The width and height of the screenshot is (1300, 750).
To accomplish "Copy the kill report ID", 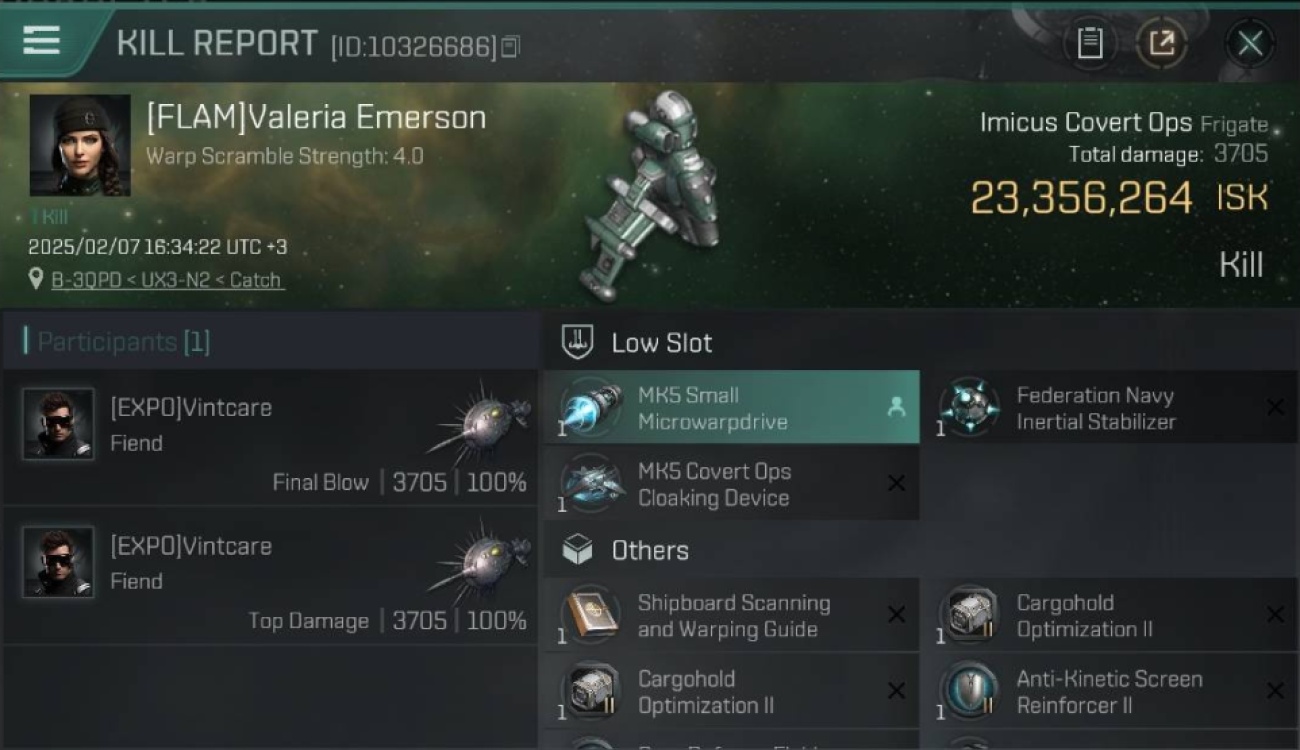I will coord(511,46).
